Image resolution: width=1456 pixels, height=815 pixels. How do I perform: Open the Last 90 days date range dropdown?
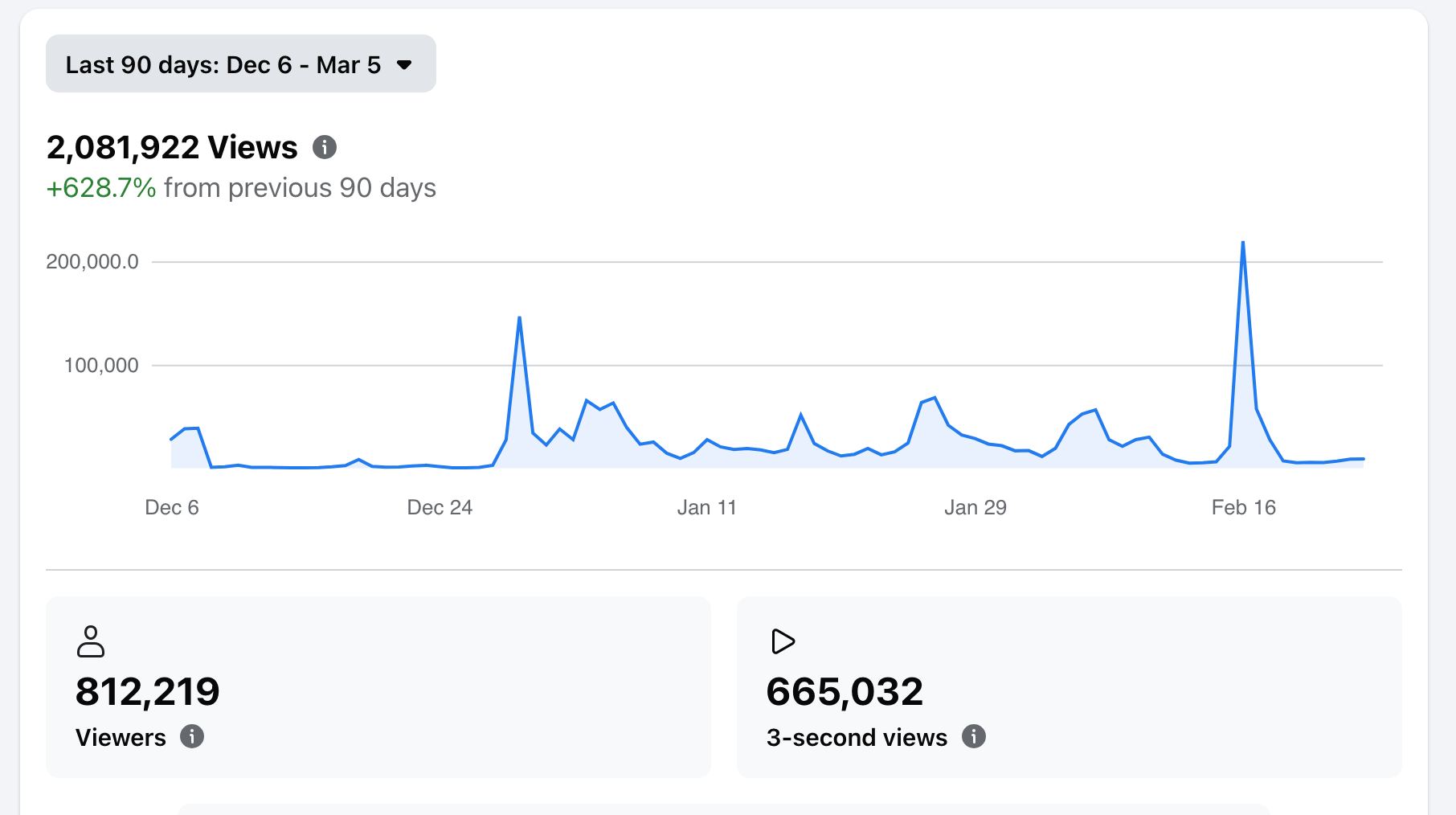pyautogui.click(x=239, y=64)
